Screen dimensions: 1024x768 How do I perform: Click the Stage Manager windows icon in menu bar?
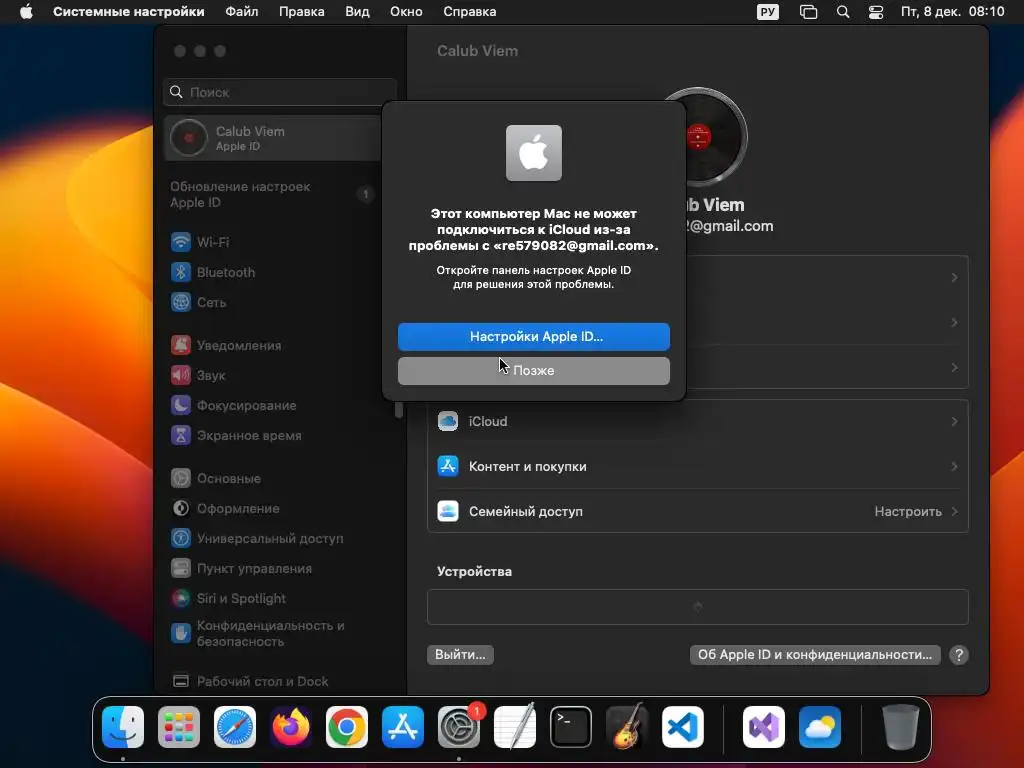(x=808, y=12)
